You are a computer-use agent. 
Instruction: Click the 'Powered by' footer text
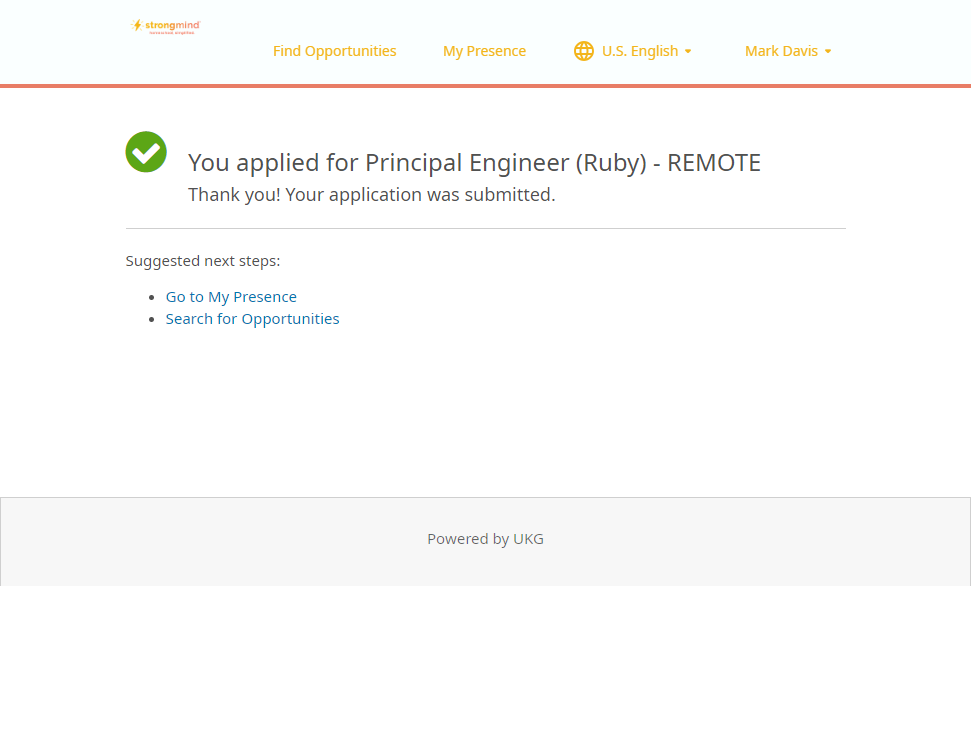(468, 539)
